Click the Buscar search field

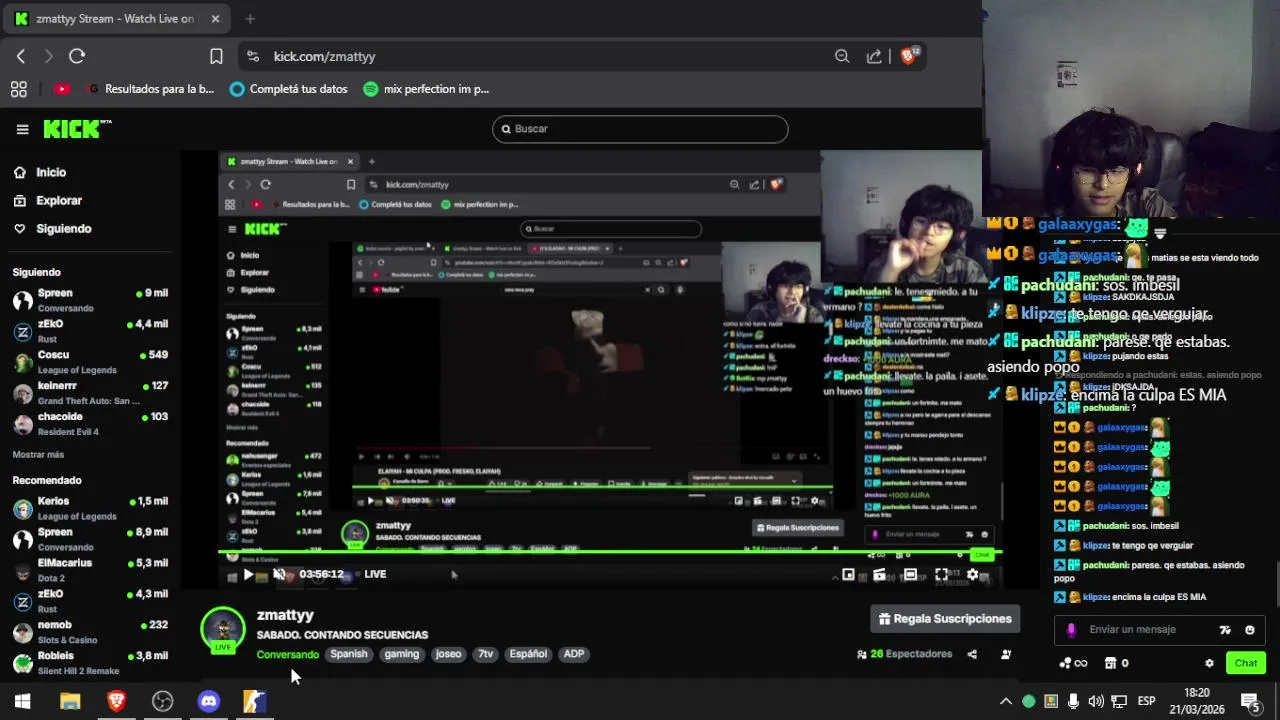click(x=640, y=129)
